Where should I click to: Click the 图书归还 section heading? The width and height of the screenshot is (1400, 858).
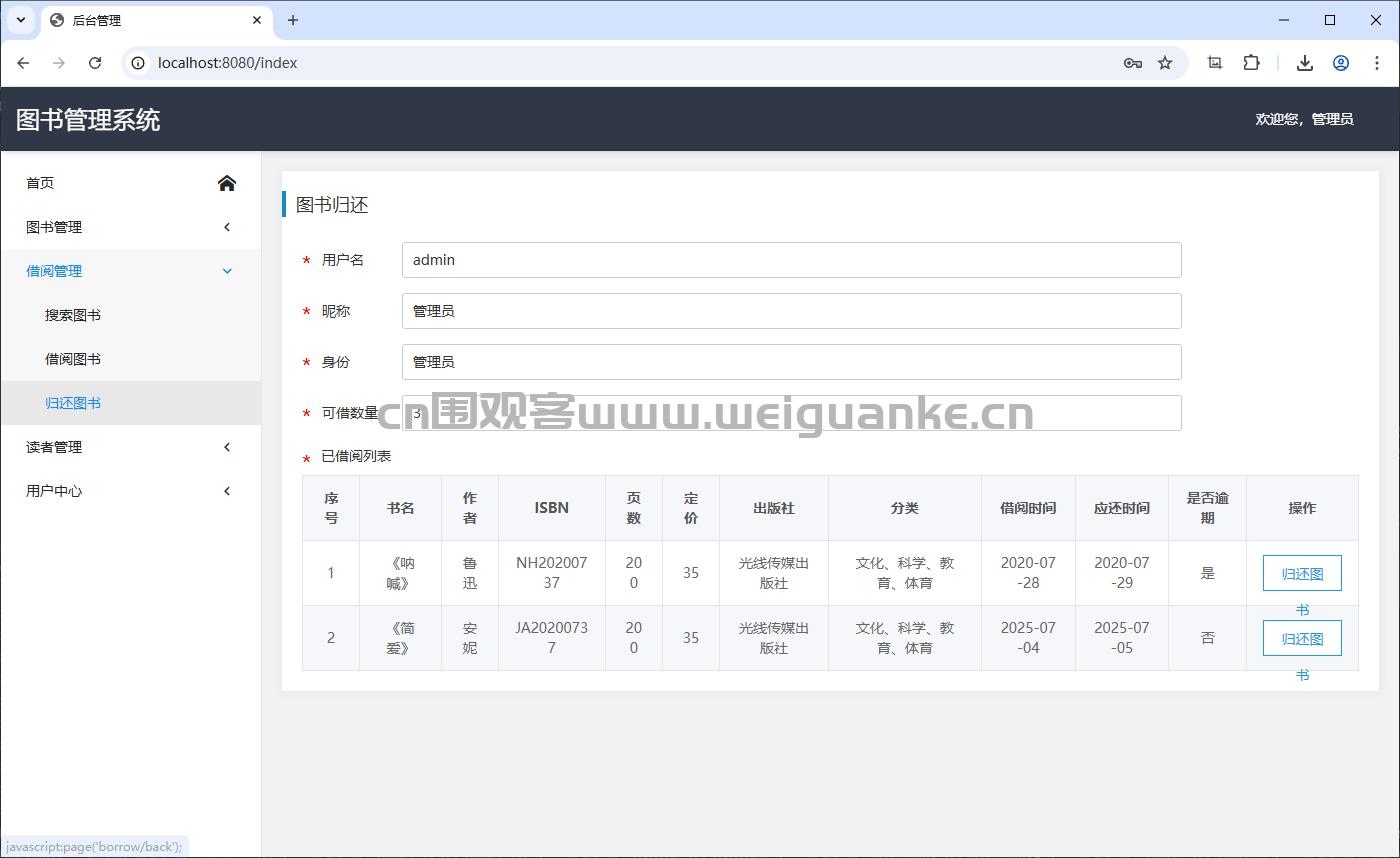pos(332,205)
